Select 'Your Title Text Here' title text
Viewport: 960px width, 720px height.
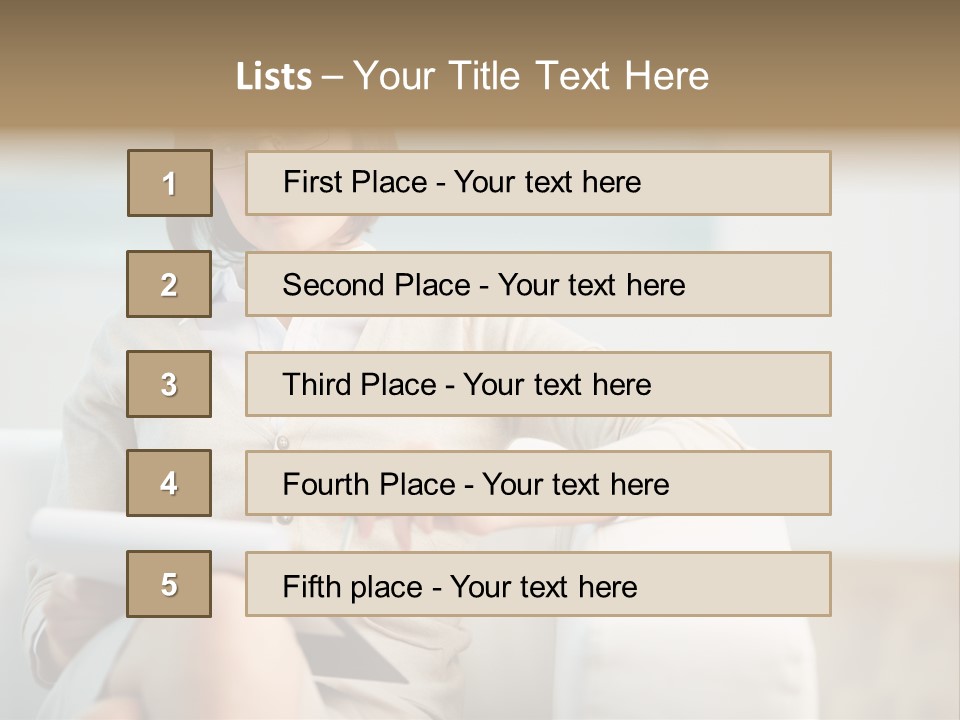click(531, 76)
